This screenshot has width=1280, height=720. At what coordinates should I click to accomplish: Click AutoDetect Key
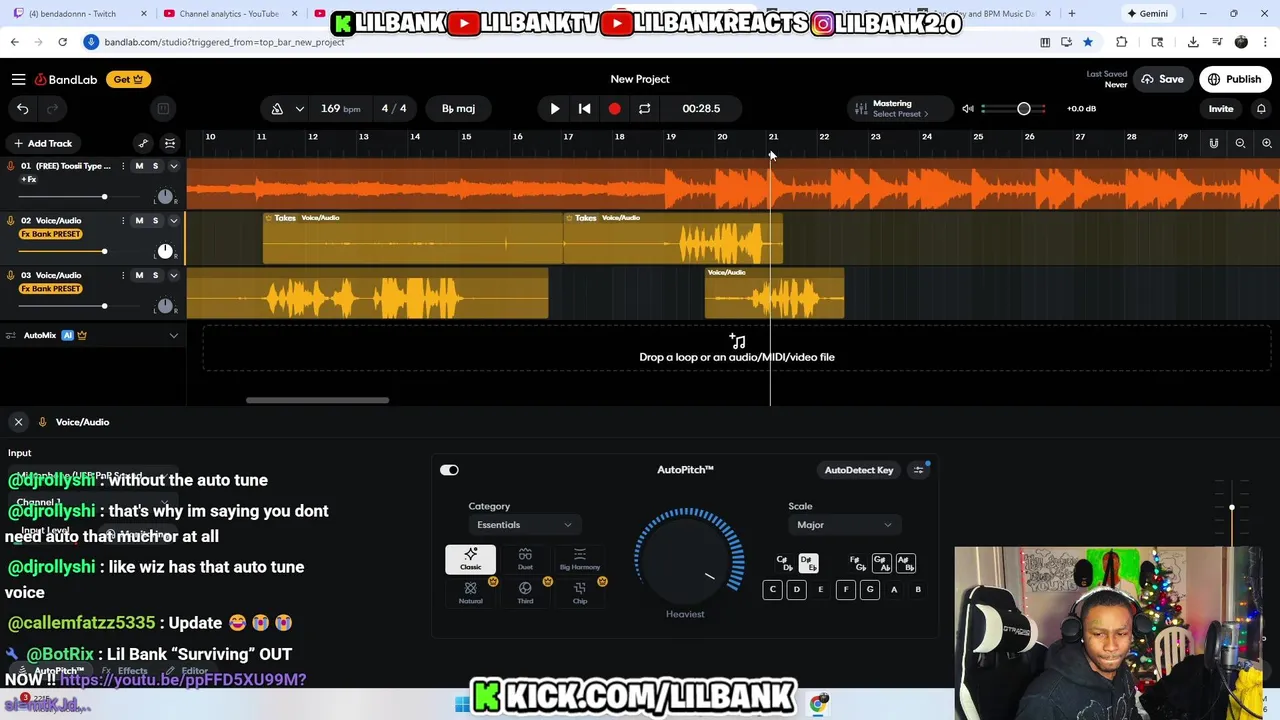click(x=858, y=470)
